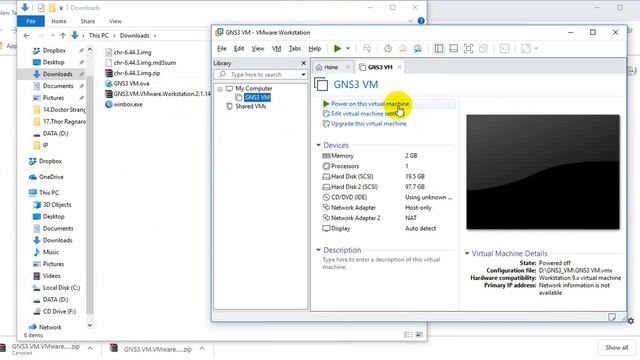The height and width of the screenshot is (360, 640).
Task: Open the VM menu
Action: (276, 49)
